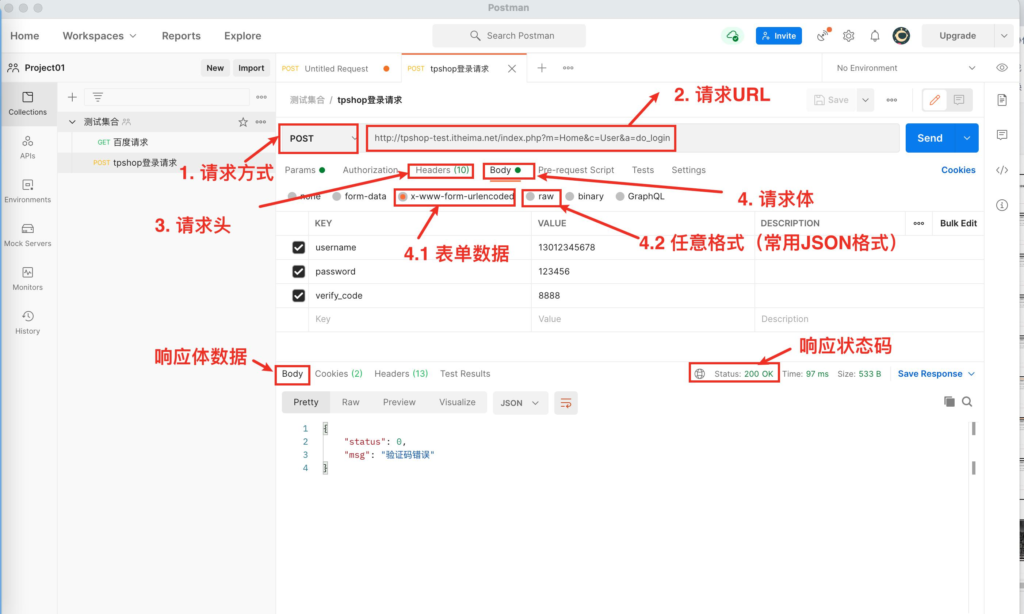1024x614 pixels.
Task: Open the notifications bell icon
Action: pyautogui.click(x=875, y=36)
